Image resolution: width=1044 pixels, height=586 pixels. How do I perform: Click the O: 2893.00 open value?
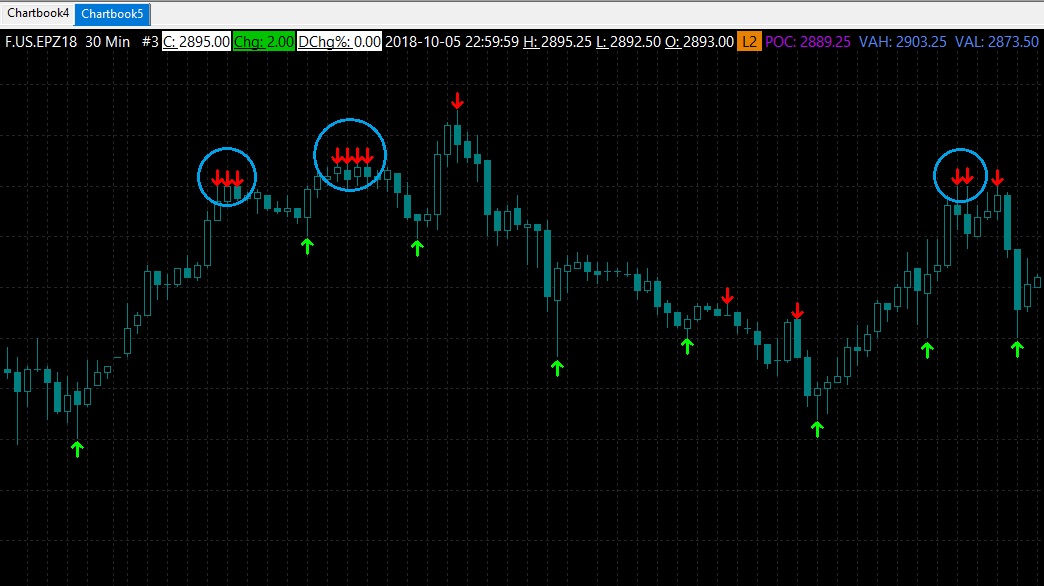[699, 42]
